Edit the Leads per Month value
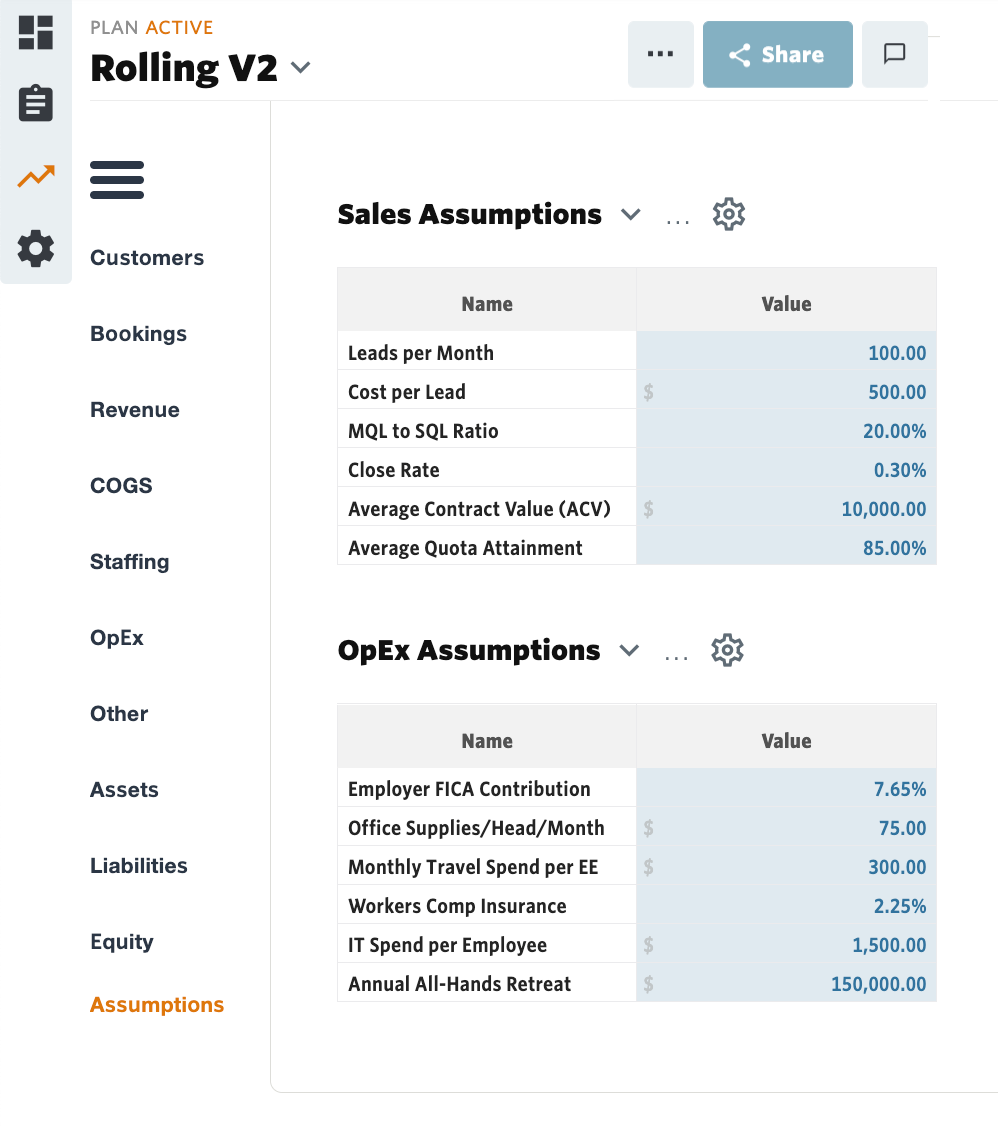The image size is (998, 1128). 786,353
